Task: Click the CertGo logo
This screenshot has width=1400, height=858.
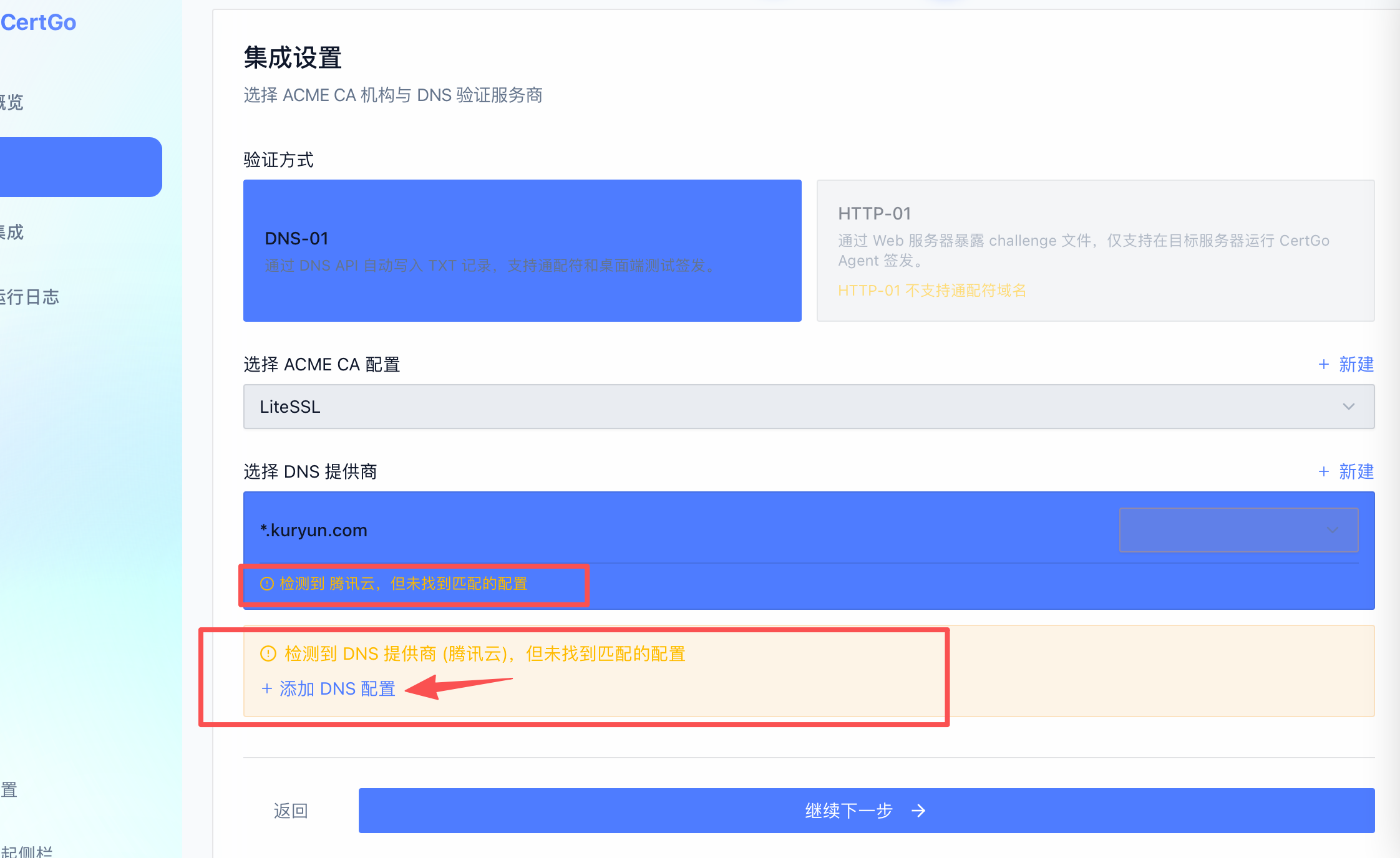Action: [x=37, y=22]
